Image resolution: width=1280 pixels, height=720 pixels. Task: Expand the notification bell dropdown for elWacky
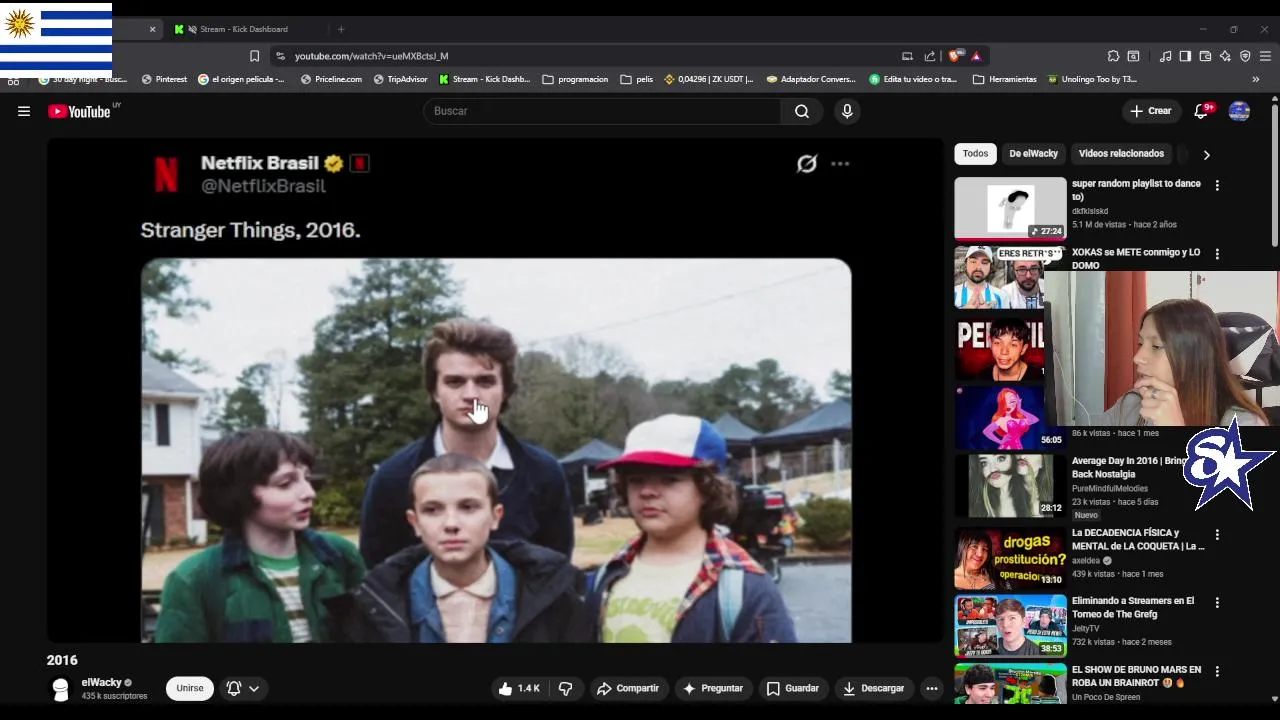coord(243,688)
